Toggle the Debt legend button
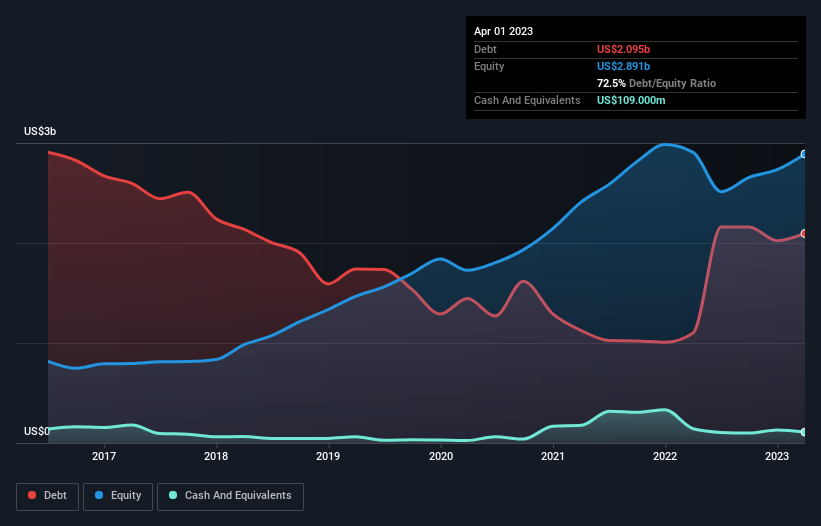 tap(48, 496)
